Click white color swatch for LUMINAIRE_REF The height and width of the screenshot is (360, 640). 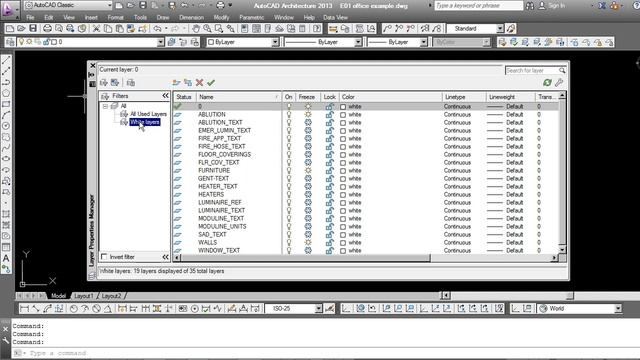coord(343,203)
